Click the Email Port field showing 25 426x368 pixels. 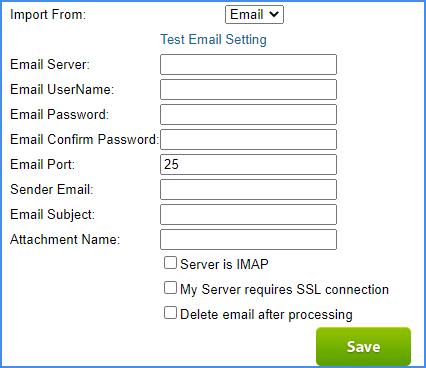pos(248,164)
